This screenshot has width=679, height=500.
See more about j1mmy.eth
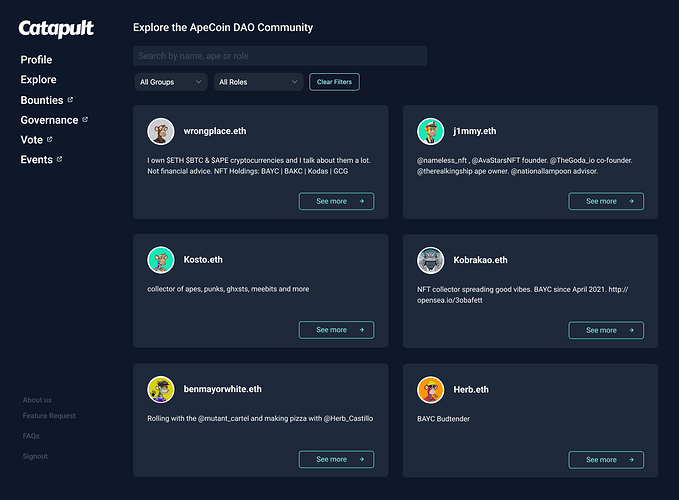(x=606, y=201)
